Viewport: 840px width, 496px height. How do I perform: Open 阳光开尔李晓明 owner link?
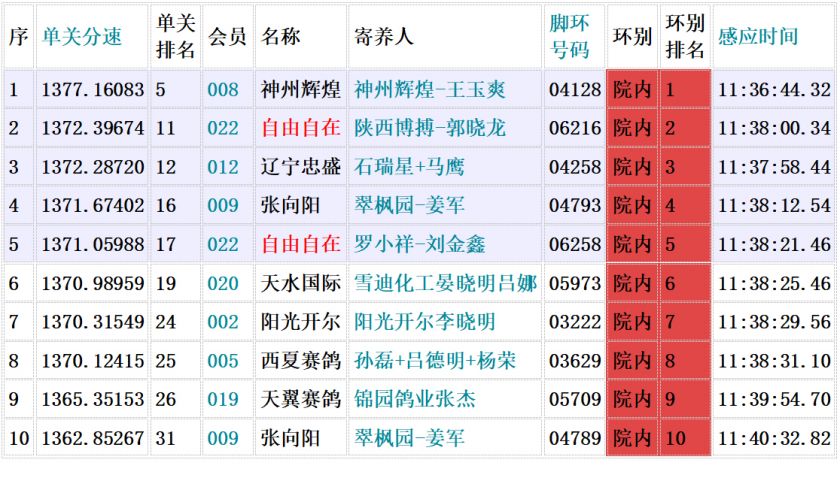point(424,321)
